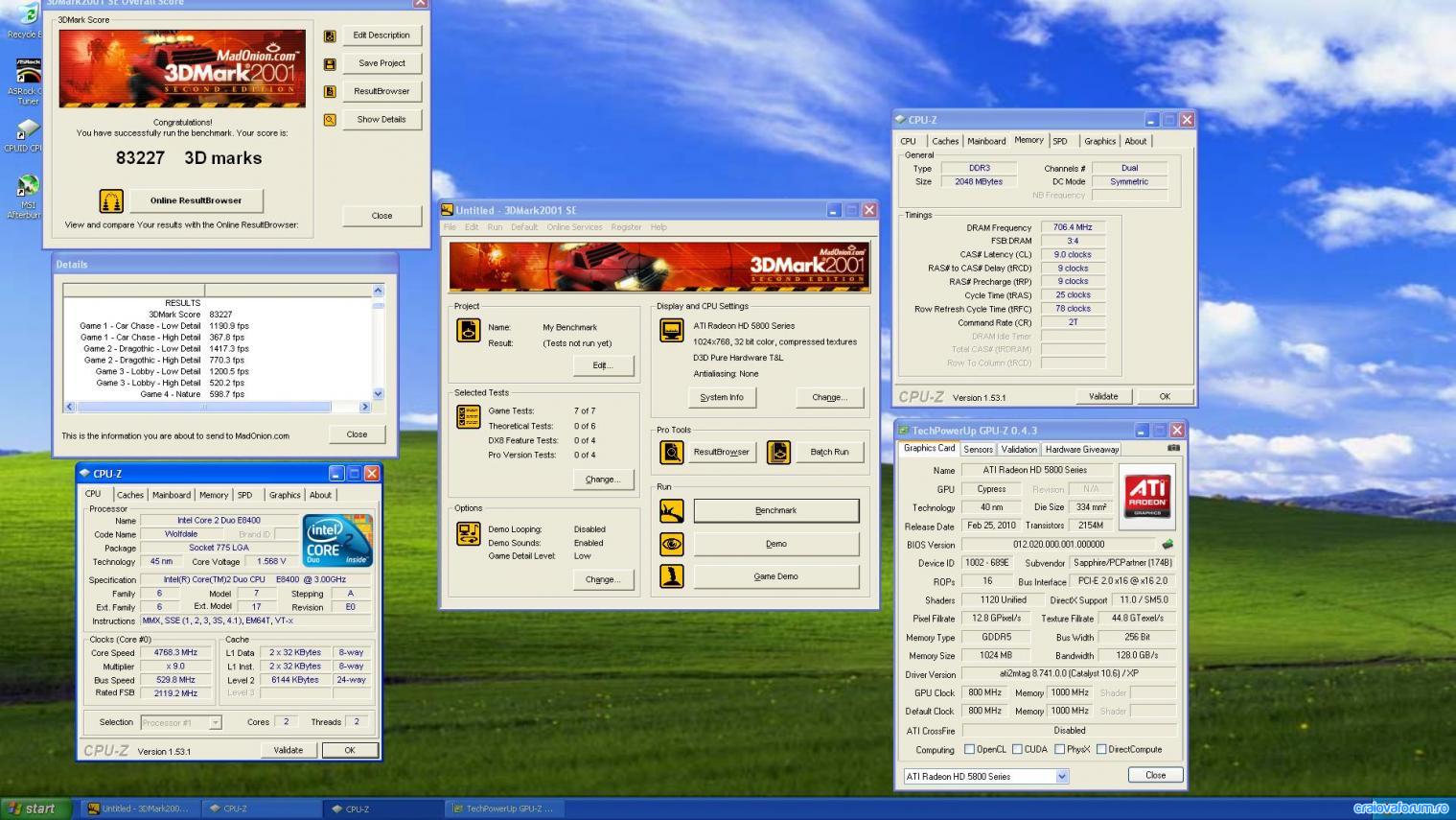The height and width of the screenshot is (820, 1456).
Task: Click the Batch Run button
Action: [829, 452]
